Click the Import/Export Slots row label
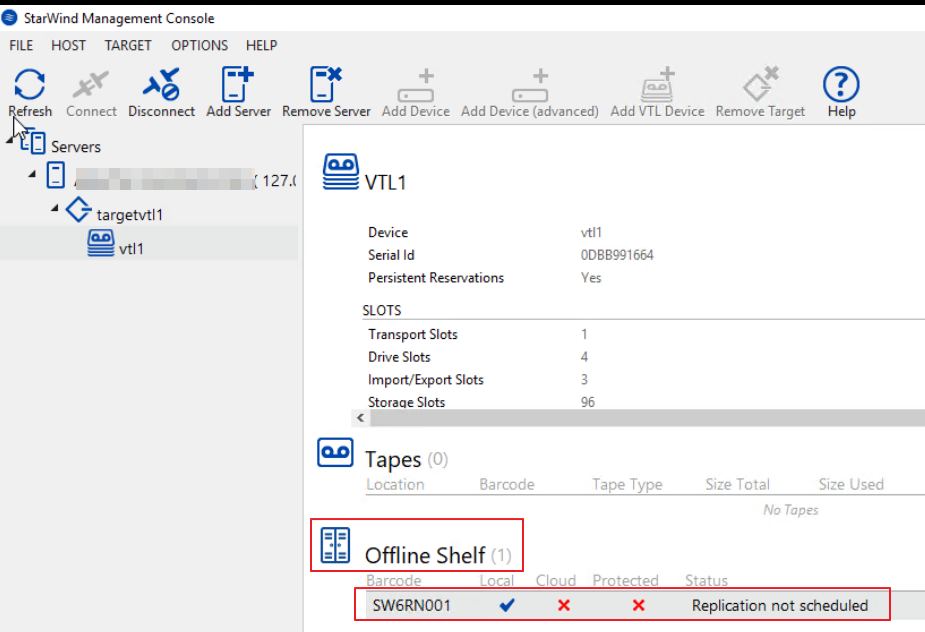 pyautogui.click(x=426, y=379)
